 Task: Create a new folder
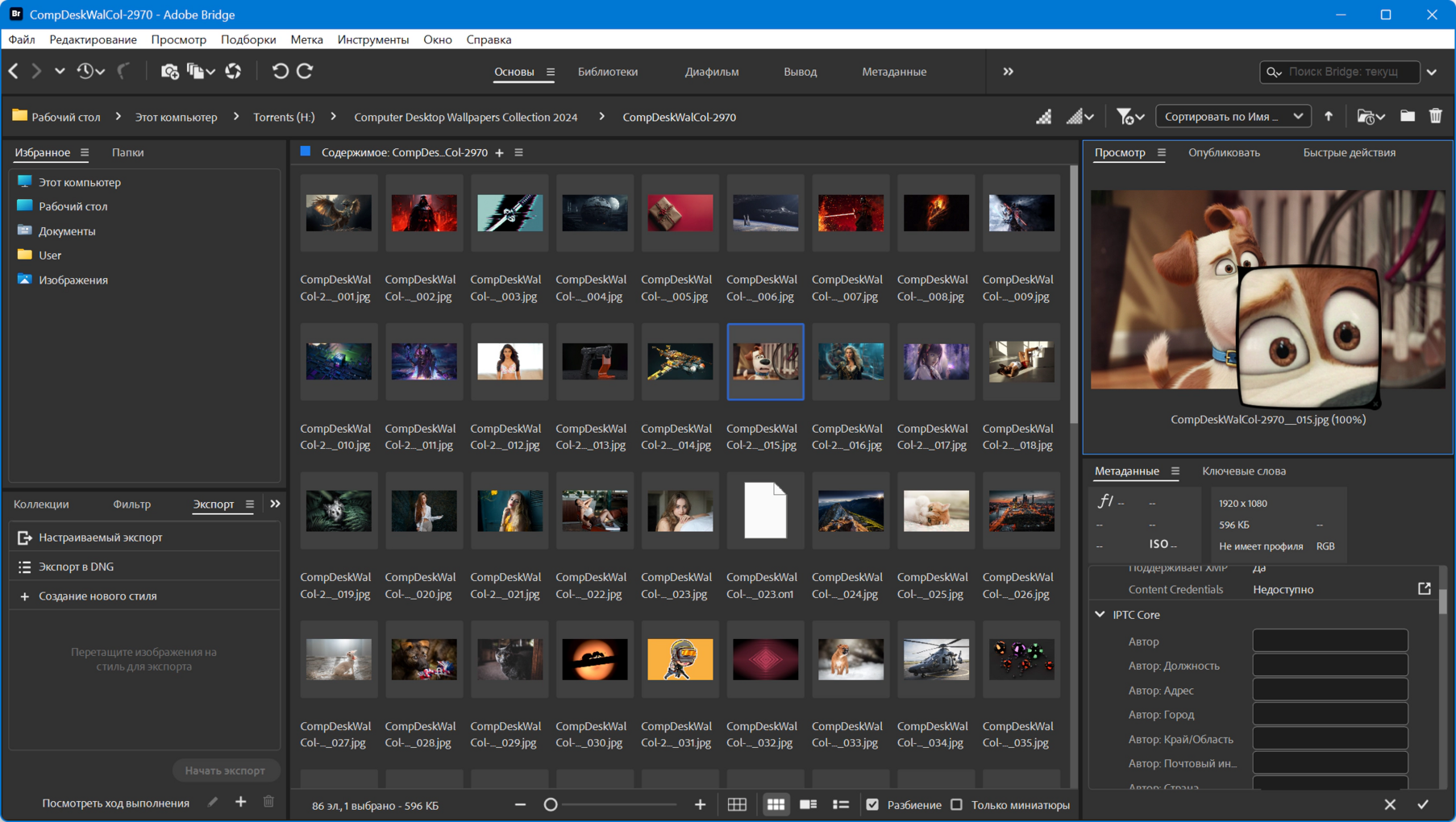click(x=1407, y=116)
